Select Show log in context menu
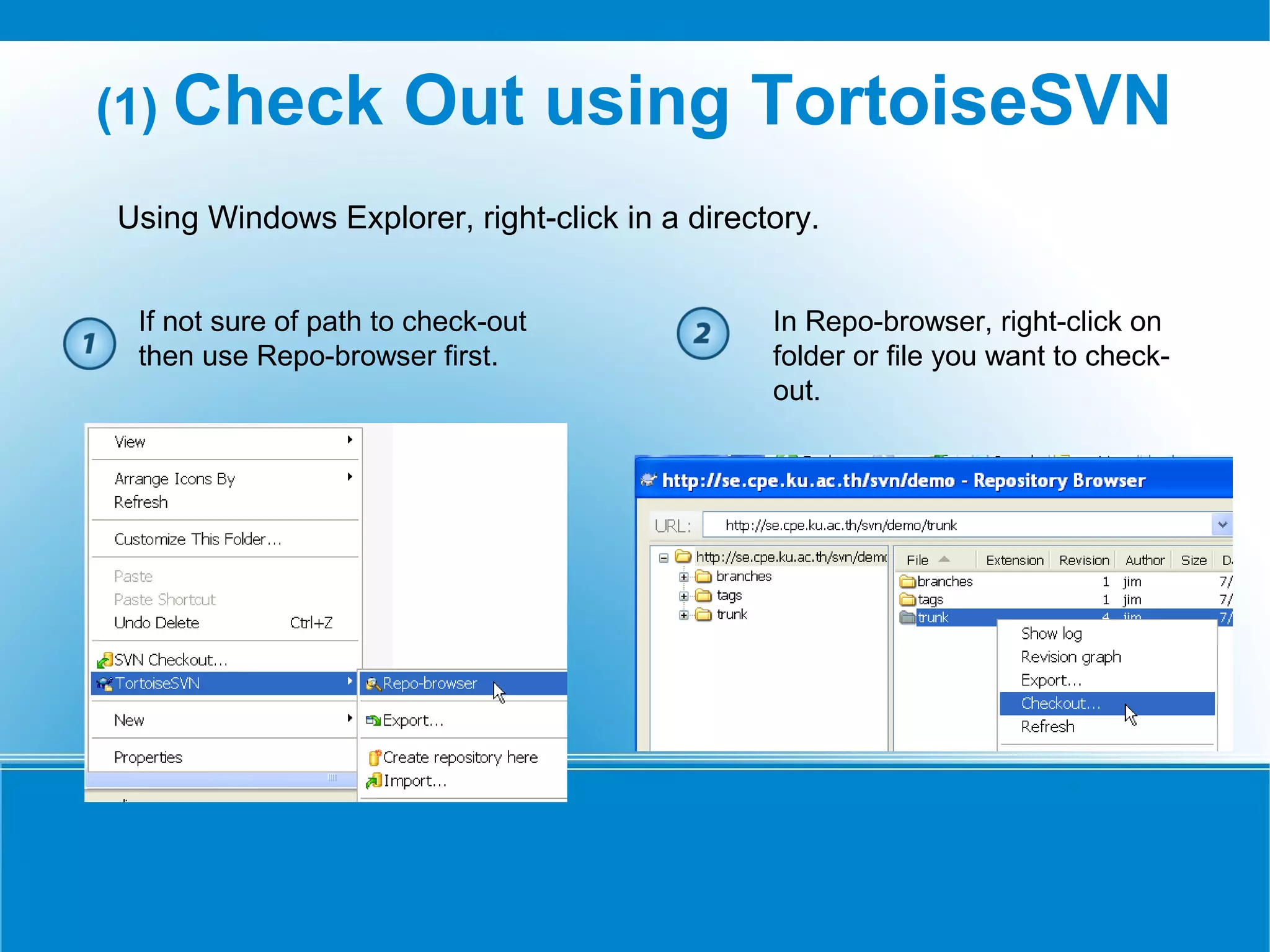 [x=1051, y=634]
